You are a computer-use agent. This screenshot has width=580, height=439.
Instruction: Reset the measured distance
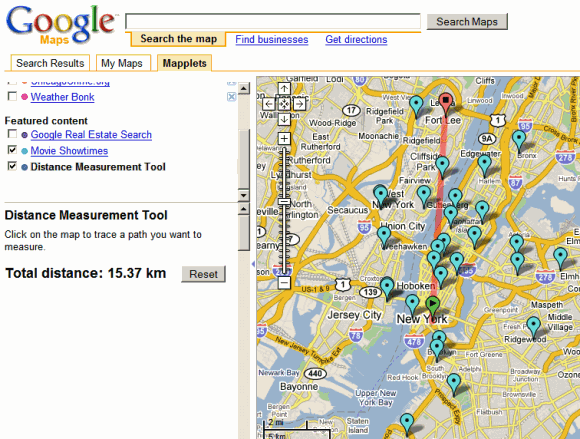tap(203, 274)
